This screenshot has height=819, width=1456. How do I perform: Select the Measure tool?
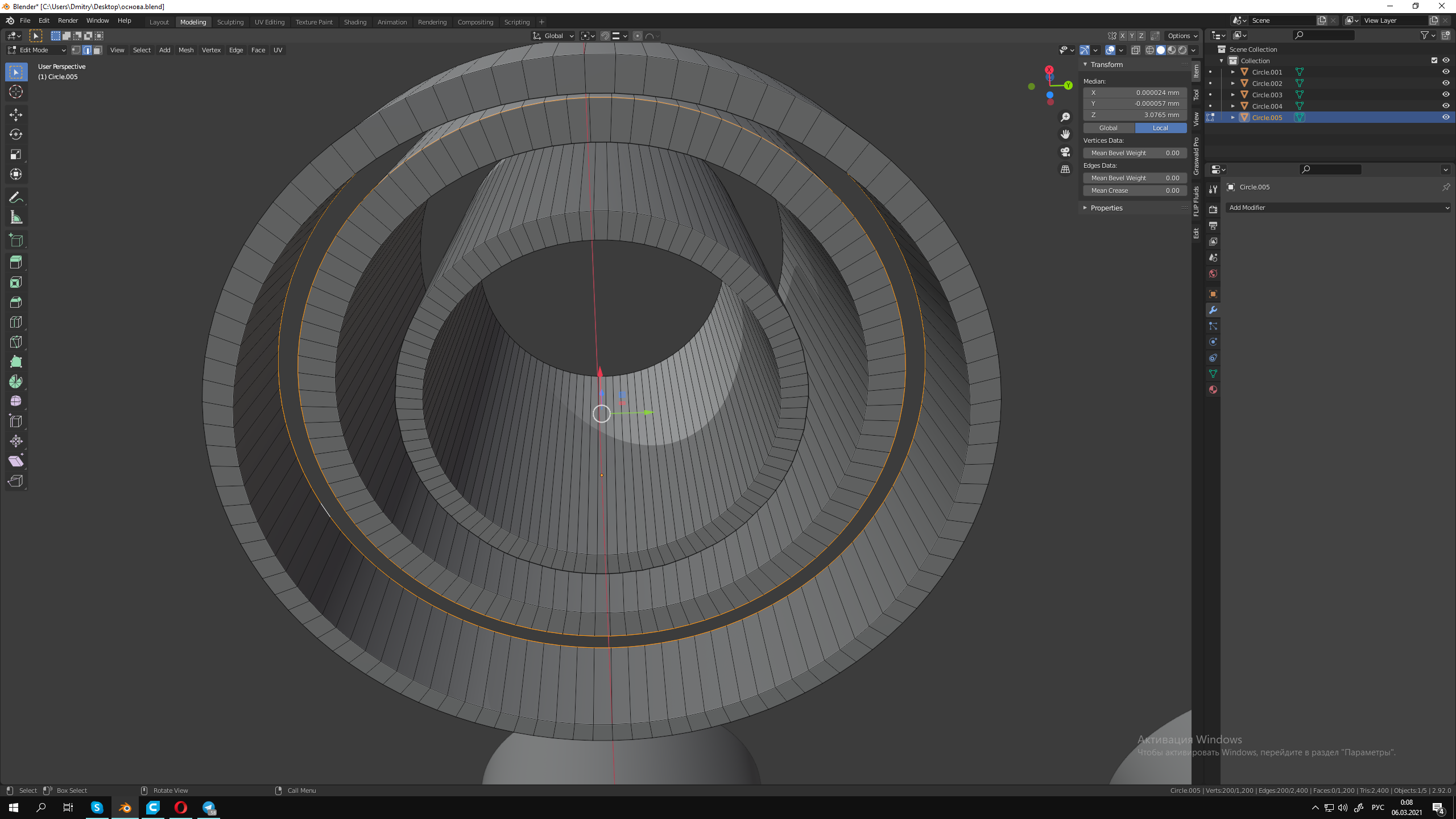click(x=16, y=217)
